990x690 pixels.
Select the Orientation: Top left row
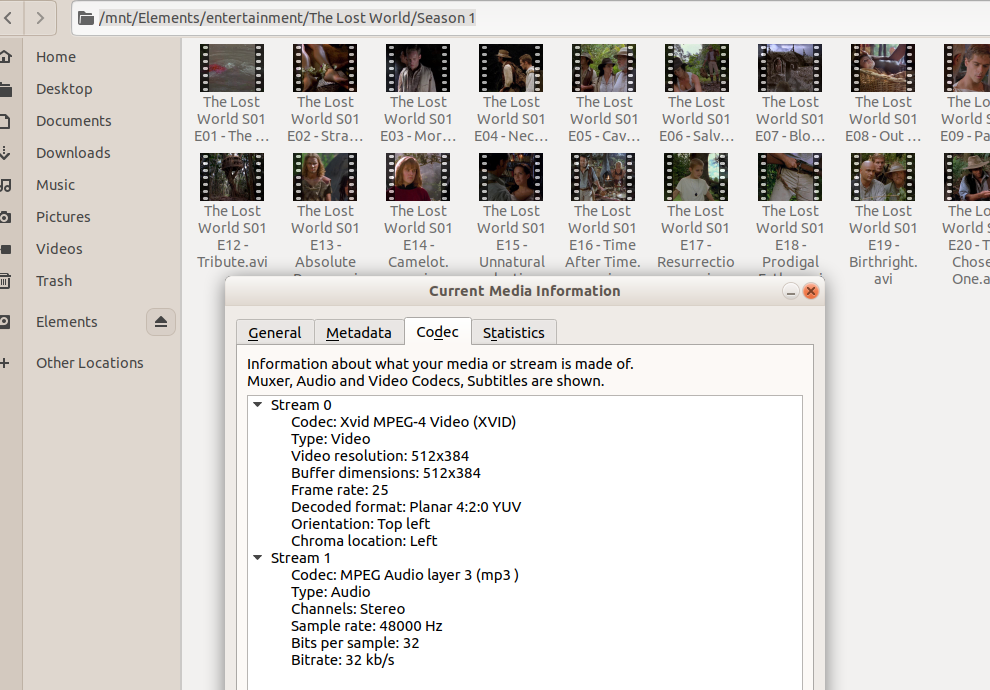click(x=361, y=524)
